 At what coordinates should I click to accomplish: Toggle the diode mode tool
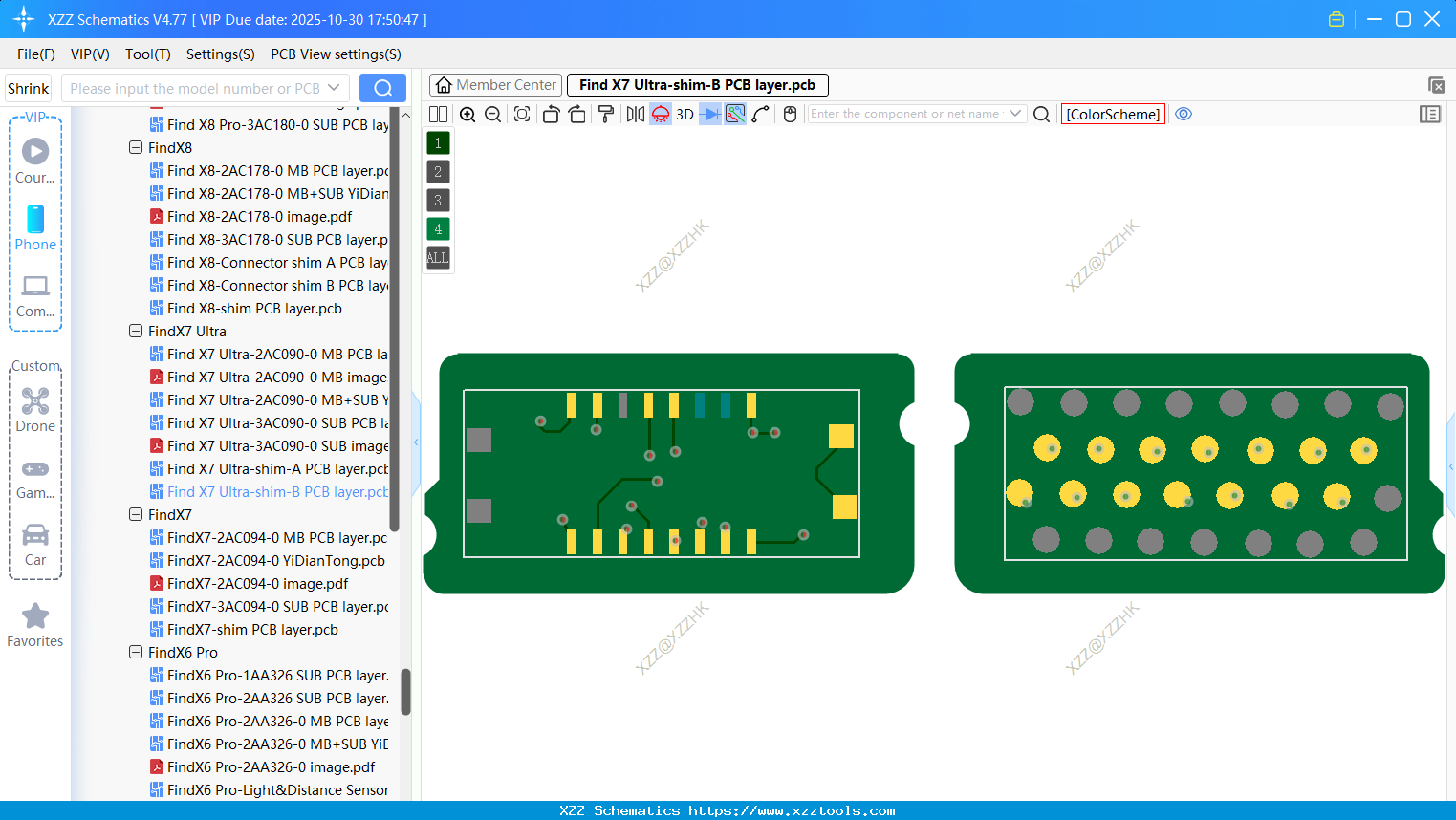point(710,114)
